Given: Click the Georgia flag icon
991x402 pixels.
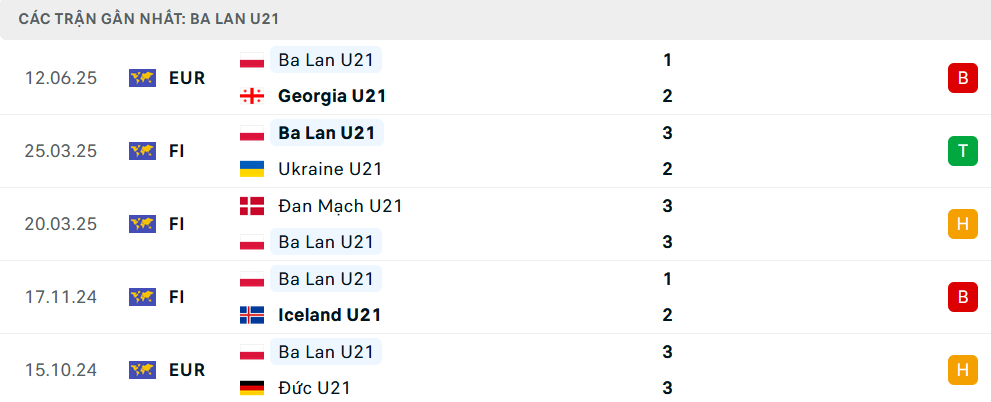Looking at the screenshot, I should point(252,96).
